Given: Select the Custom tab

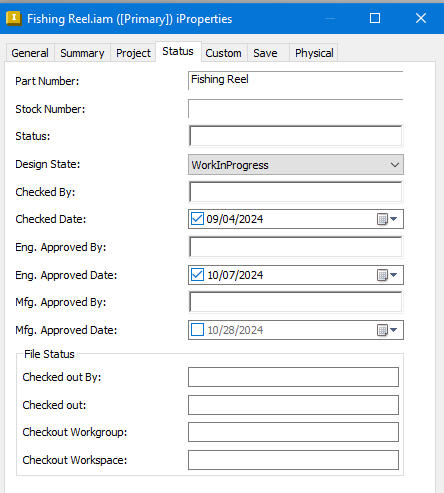Looking at the screenshot, I should click(223, 53).
